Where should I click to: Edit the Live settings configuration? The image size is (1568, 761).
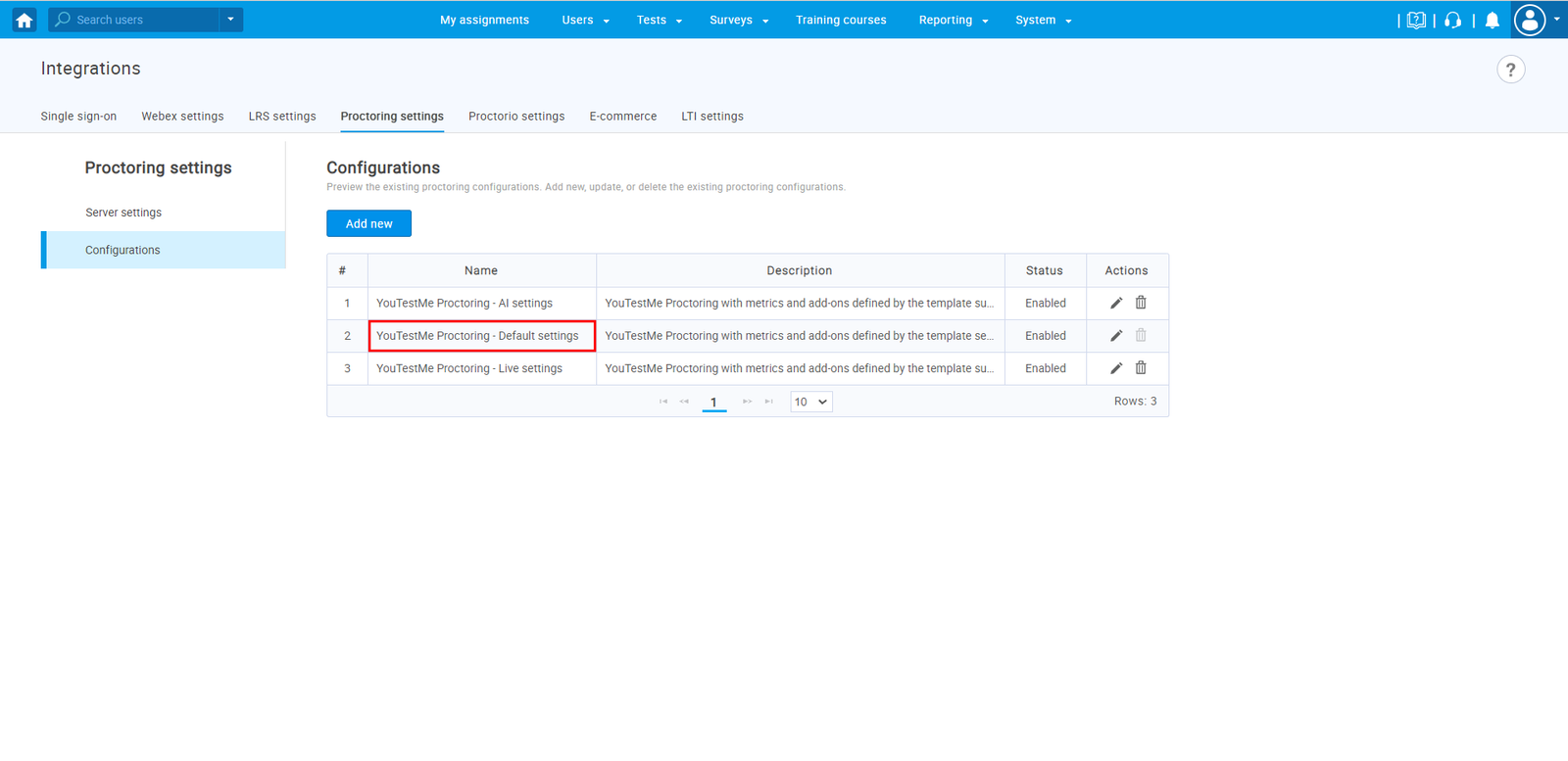1115,368
